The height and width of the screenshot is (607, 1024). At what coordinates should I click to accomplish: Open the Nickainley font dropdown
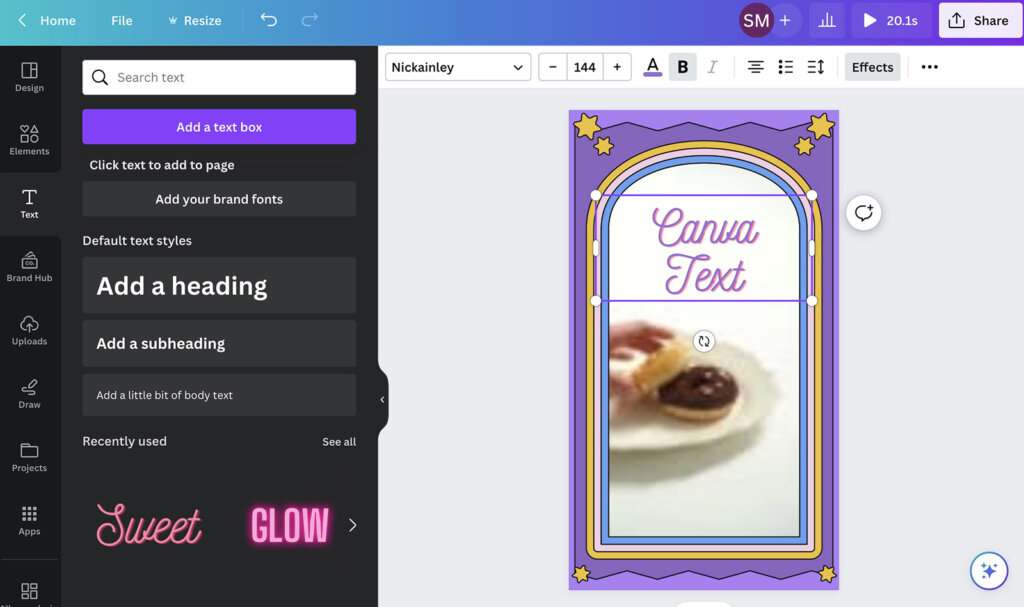(x=457, y=67)
